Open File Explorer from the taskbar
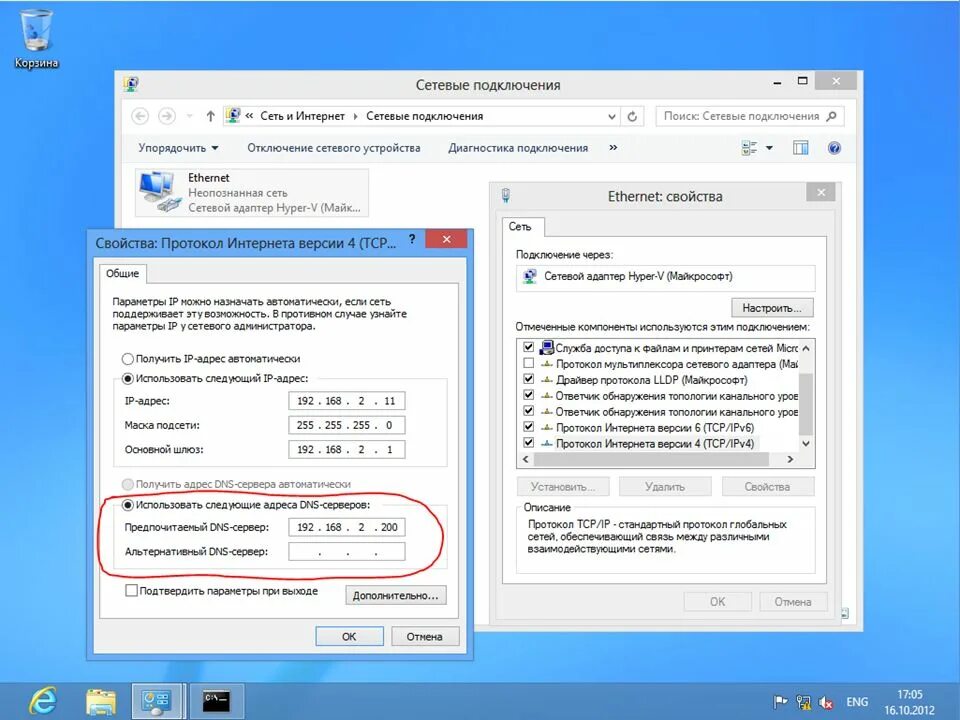Viewport: 960px width, 720px height. 101,702
